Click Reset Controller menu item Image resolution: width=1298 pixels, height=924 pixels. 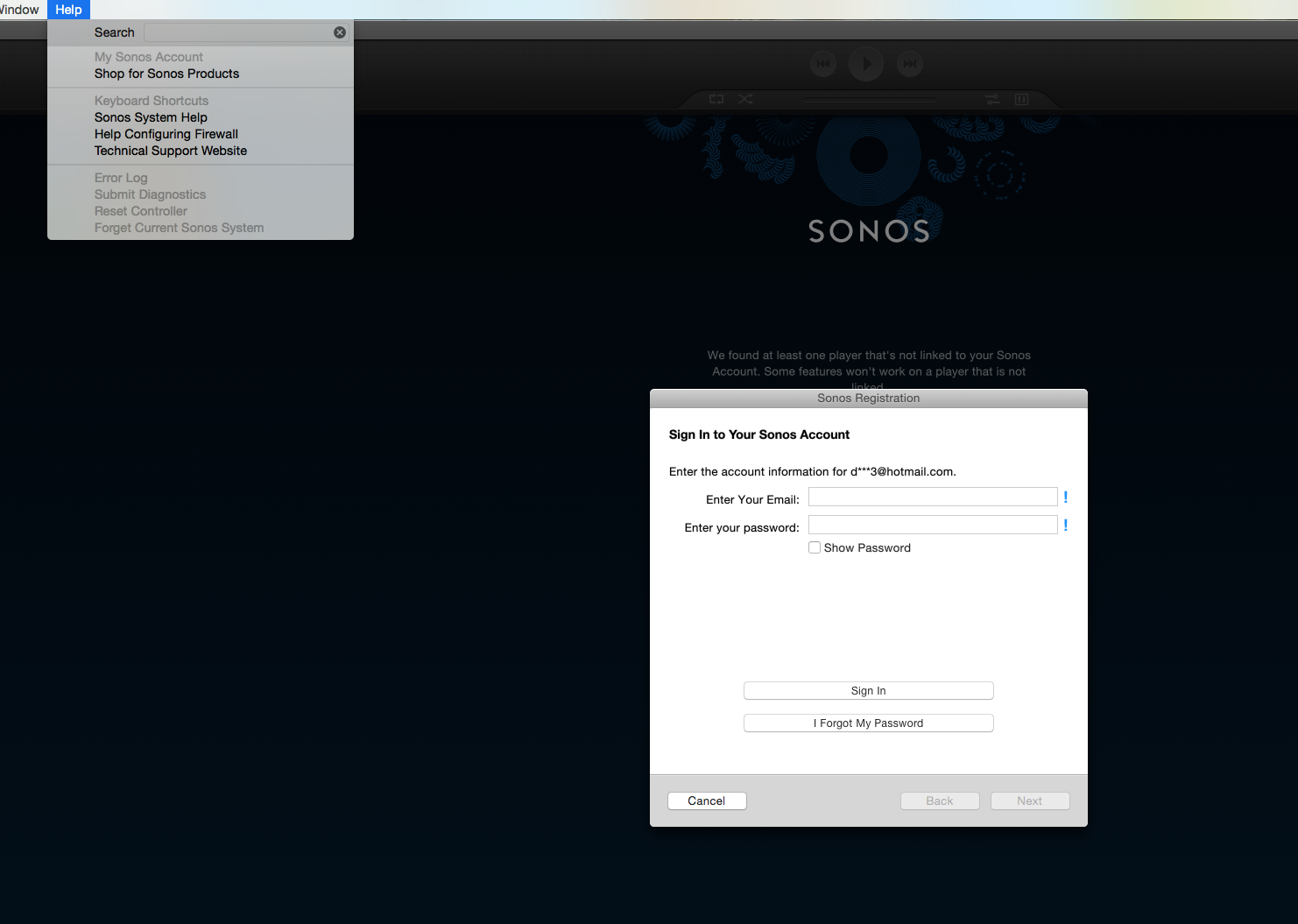coord(141,211)
